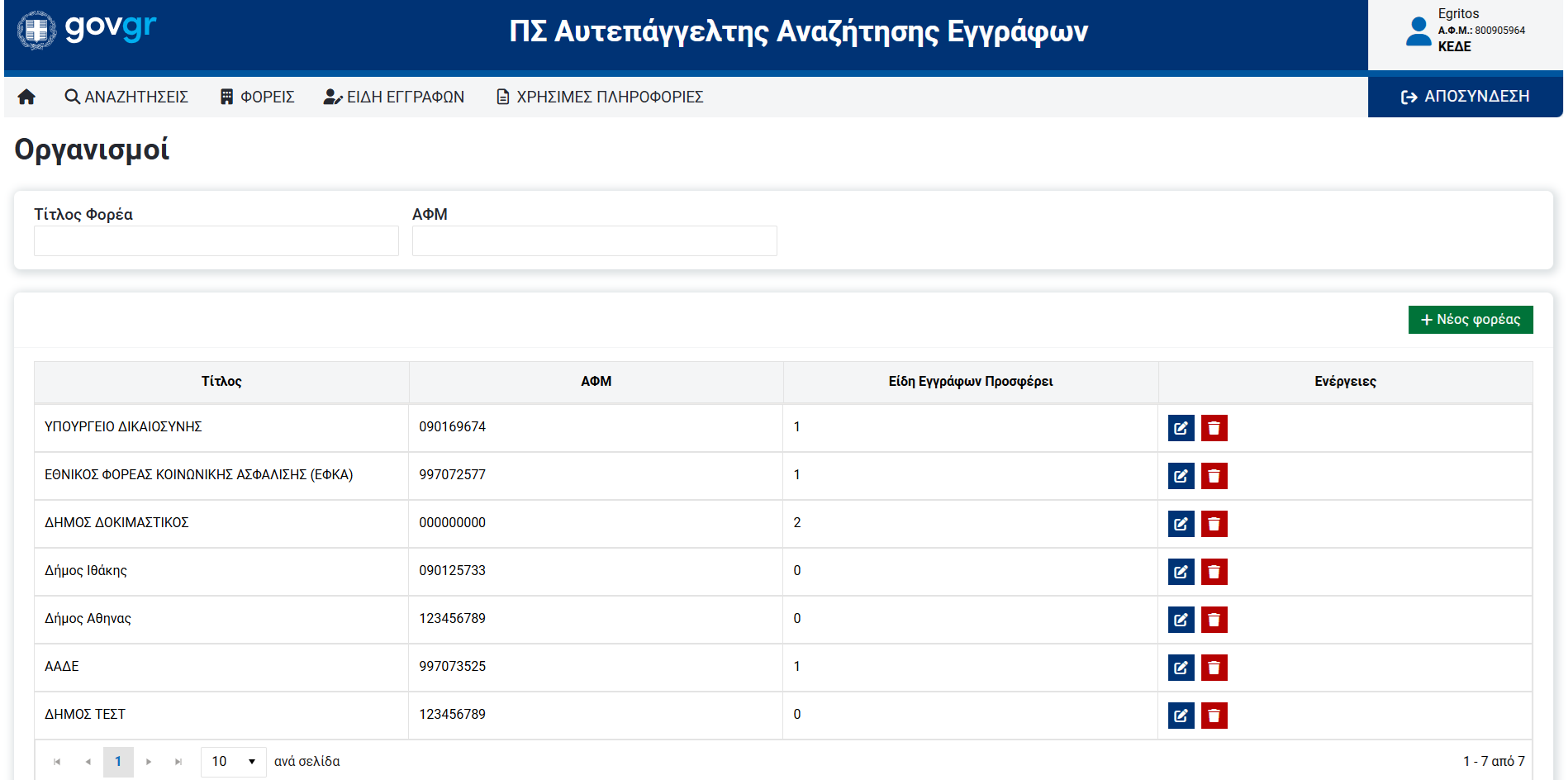
Task: Select the ΑΦΜ value 997073525
Action: (x=453, y=667)
